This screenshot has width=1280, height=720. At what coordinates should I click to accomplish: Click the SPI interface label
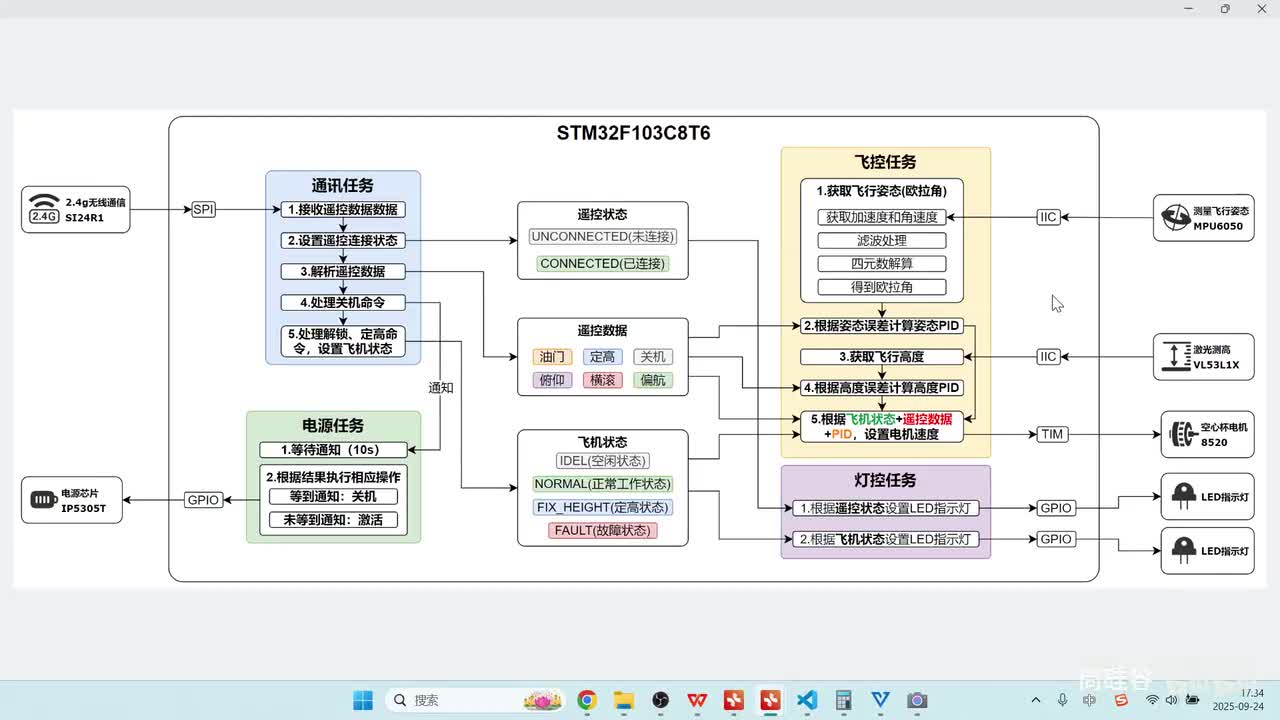pyautogui.click(x=203, y=209)
